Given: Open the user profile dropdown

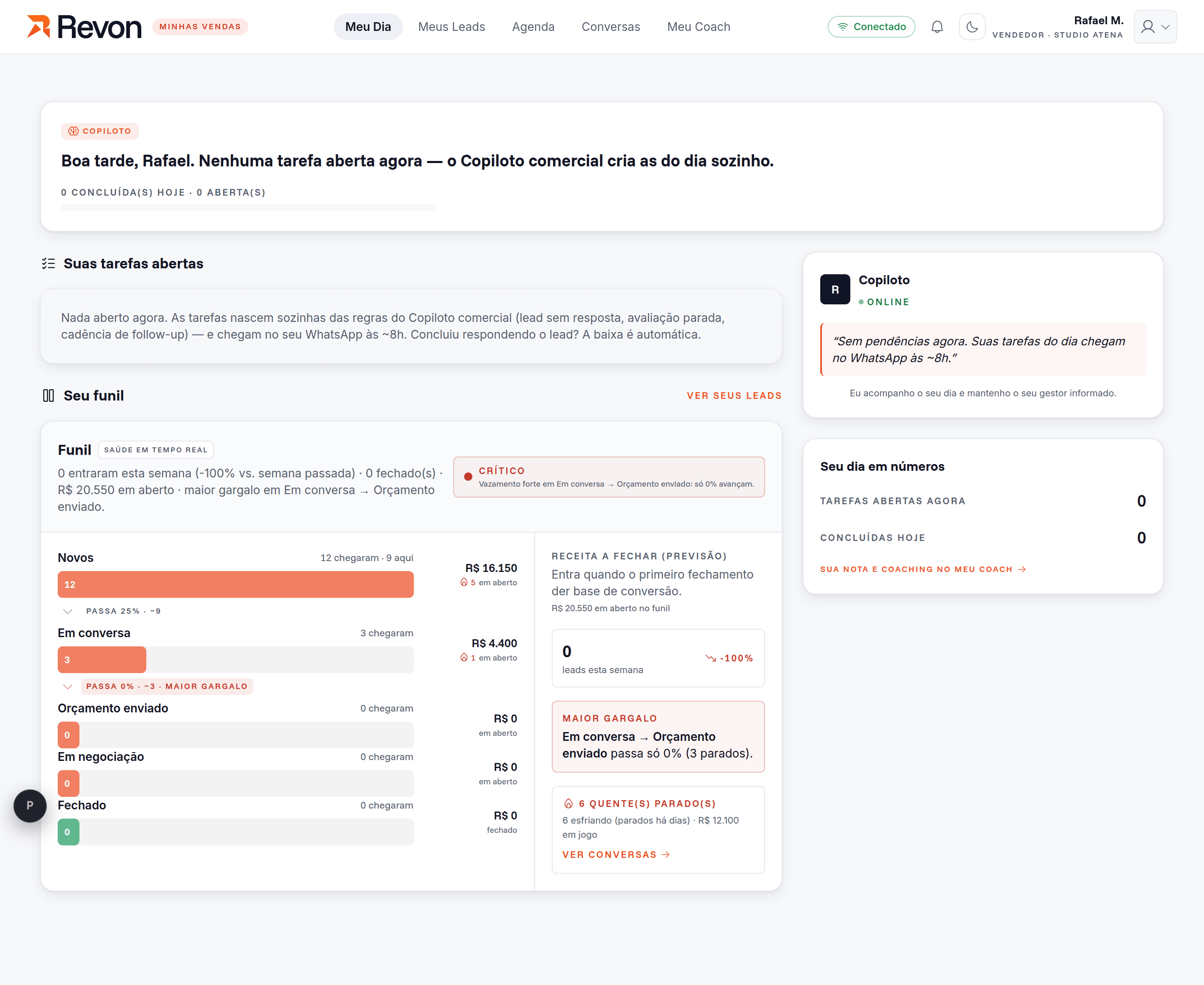Looking at the screenshot, I should click(1155, 27).
